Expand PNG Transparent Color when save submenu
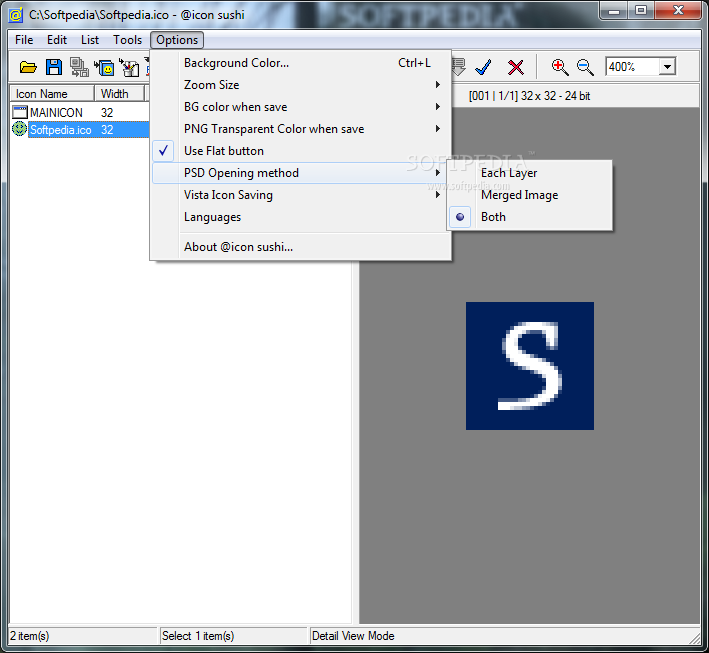The width and height of the screenshot is (709, 653). click(302, 129)
